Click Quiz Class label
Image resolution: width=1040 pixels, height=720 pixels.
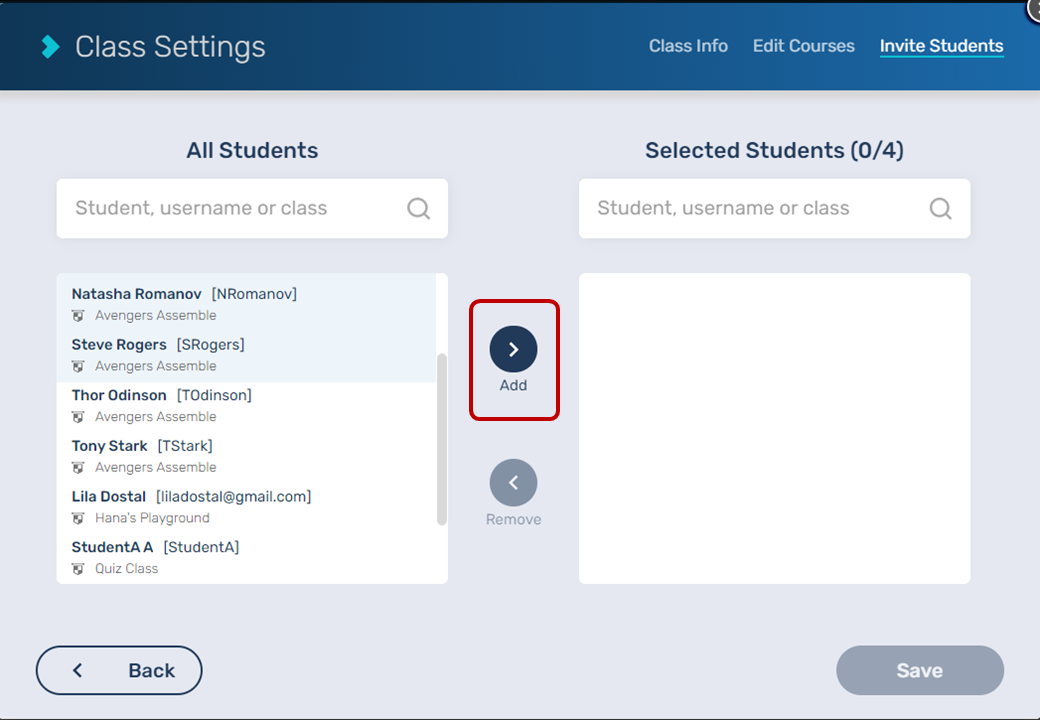(126, 569)
